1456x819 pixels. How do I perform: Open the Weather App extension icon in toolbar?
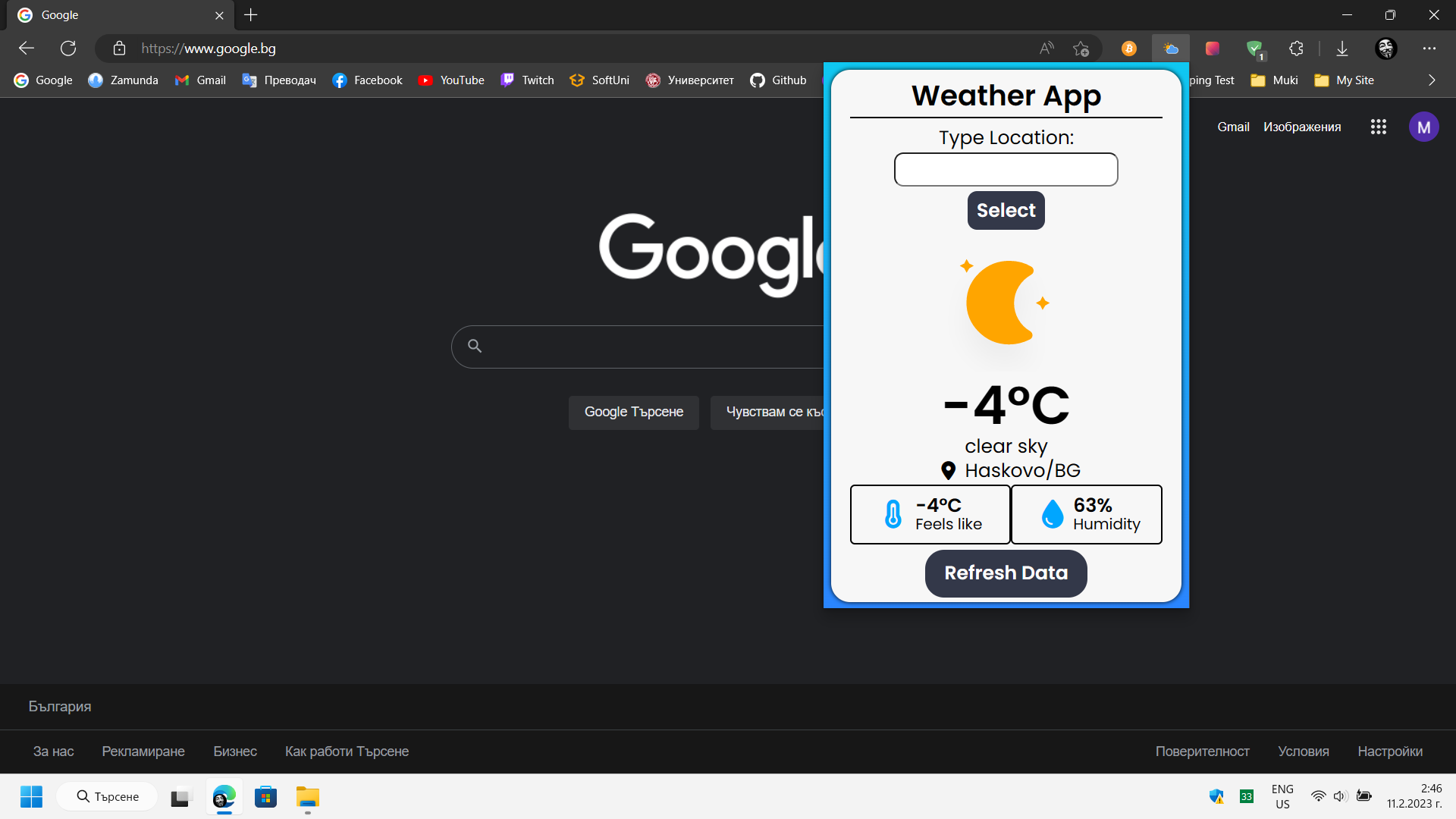1171,48
